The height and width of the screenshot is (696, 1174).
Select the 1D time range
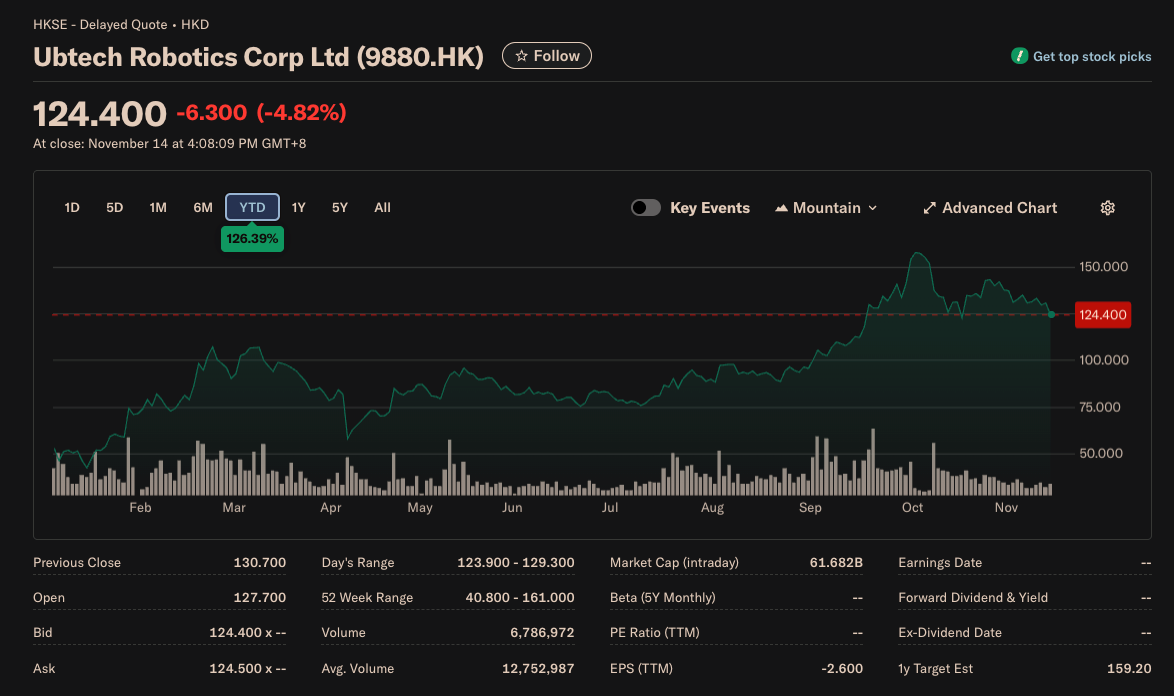72,208
